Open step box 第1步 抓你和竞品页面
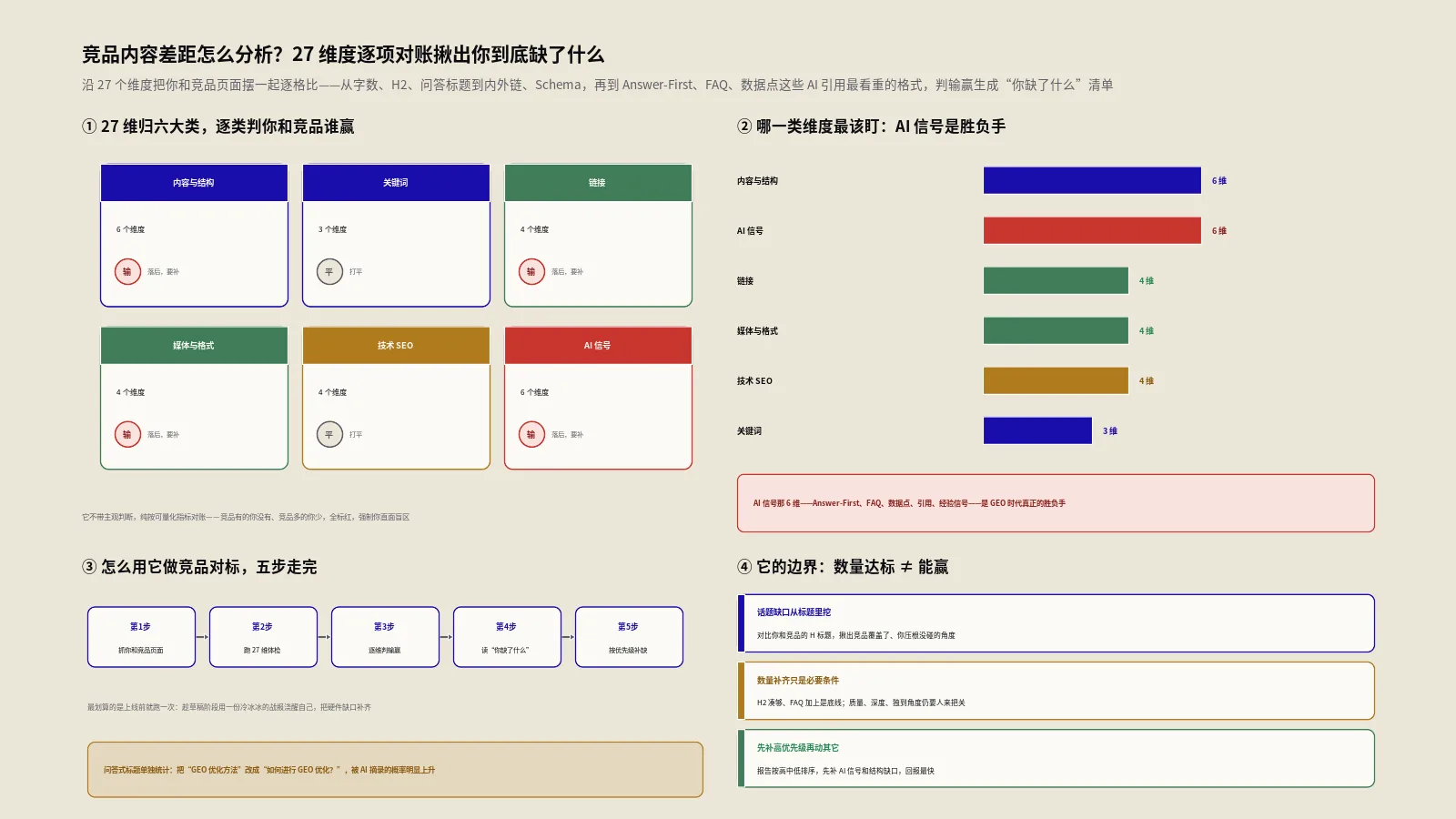Viewport: 1456px width, 819px height. [141, 637]
